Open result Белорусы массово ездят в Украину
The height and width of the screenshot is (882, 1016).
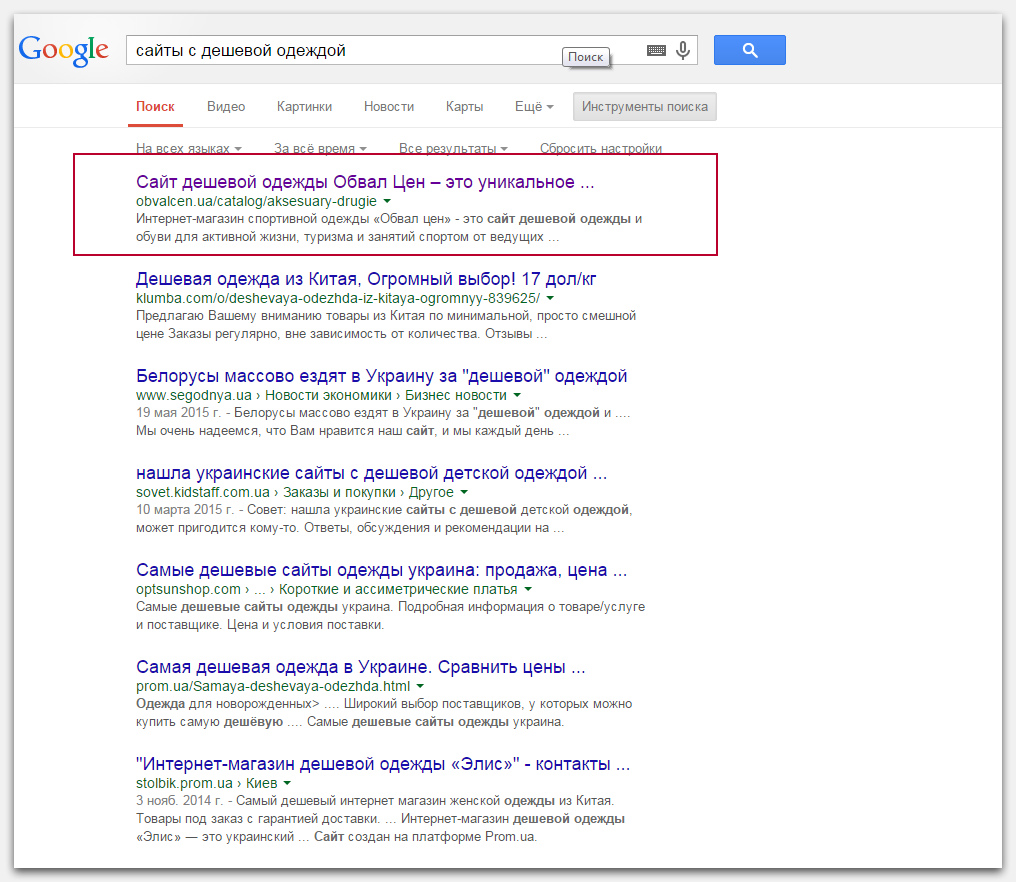(381, 377)
